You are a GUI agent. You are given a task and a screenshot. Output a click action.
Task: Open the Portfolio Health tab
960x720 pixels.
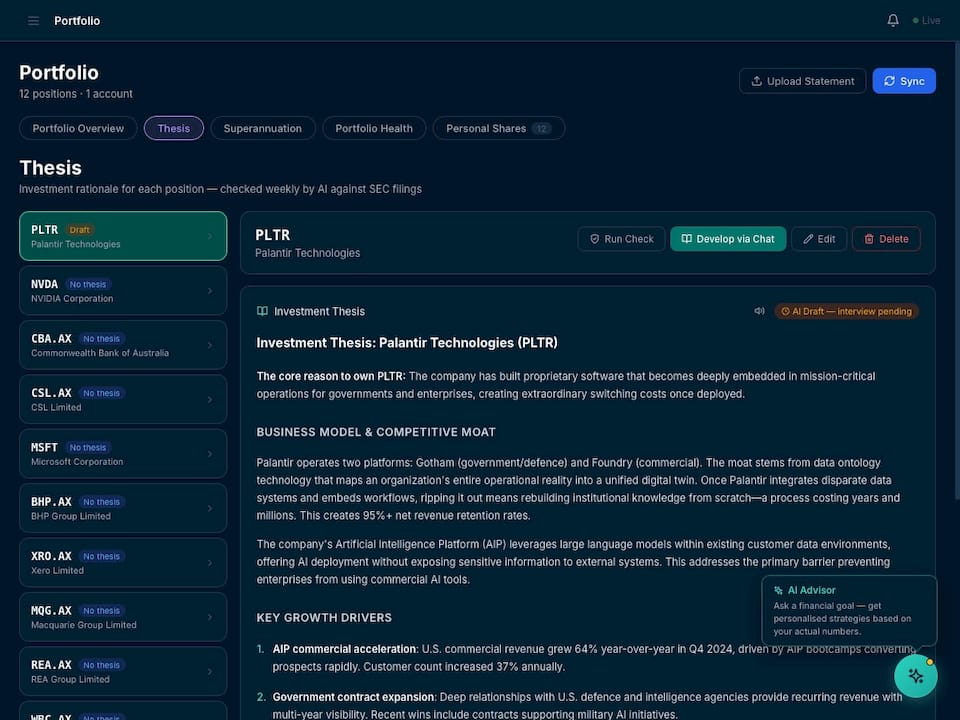click(373, 128)
